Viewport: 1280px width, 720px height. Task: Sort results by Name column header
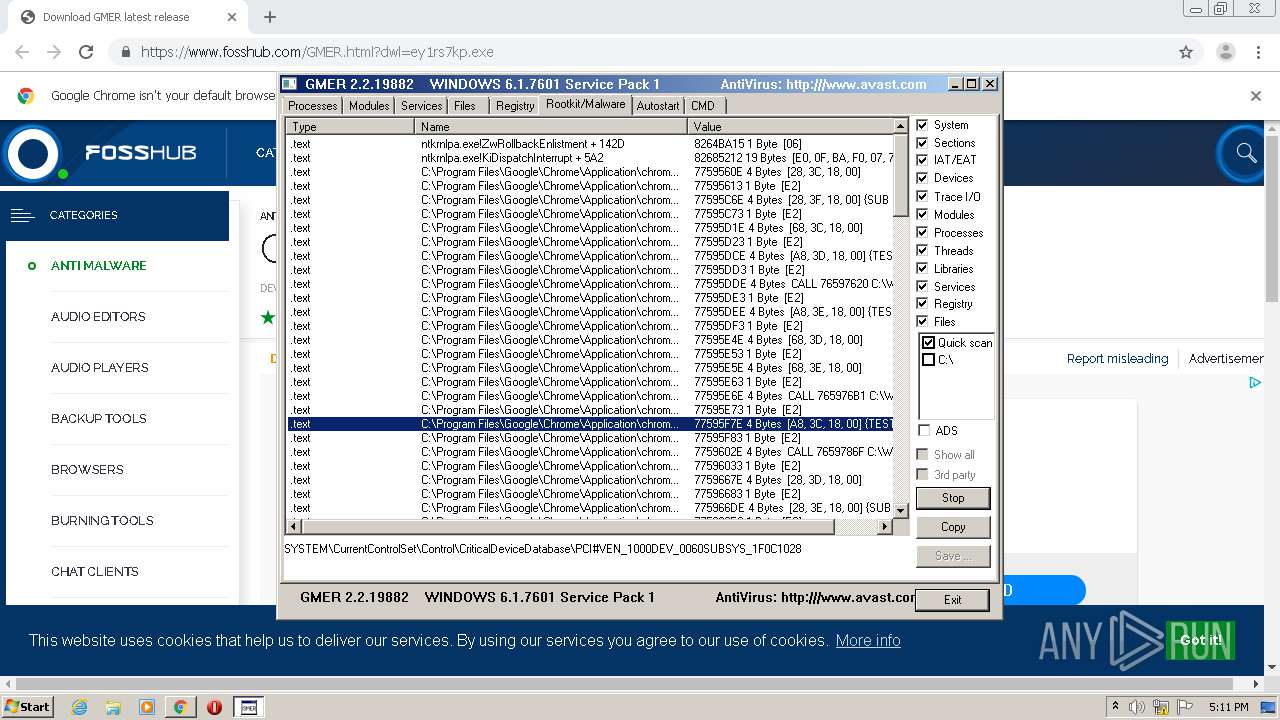coord(551,127)
